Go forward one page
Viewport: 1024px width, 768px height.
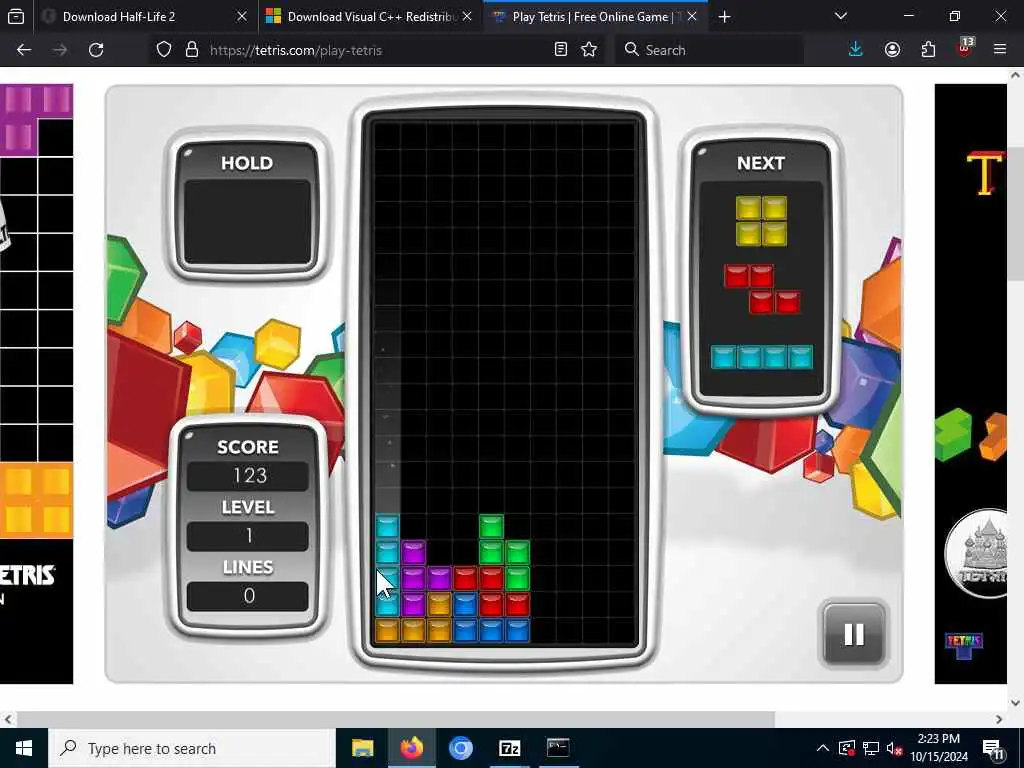tap(60, 50)
